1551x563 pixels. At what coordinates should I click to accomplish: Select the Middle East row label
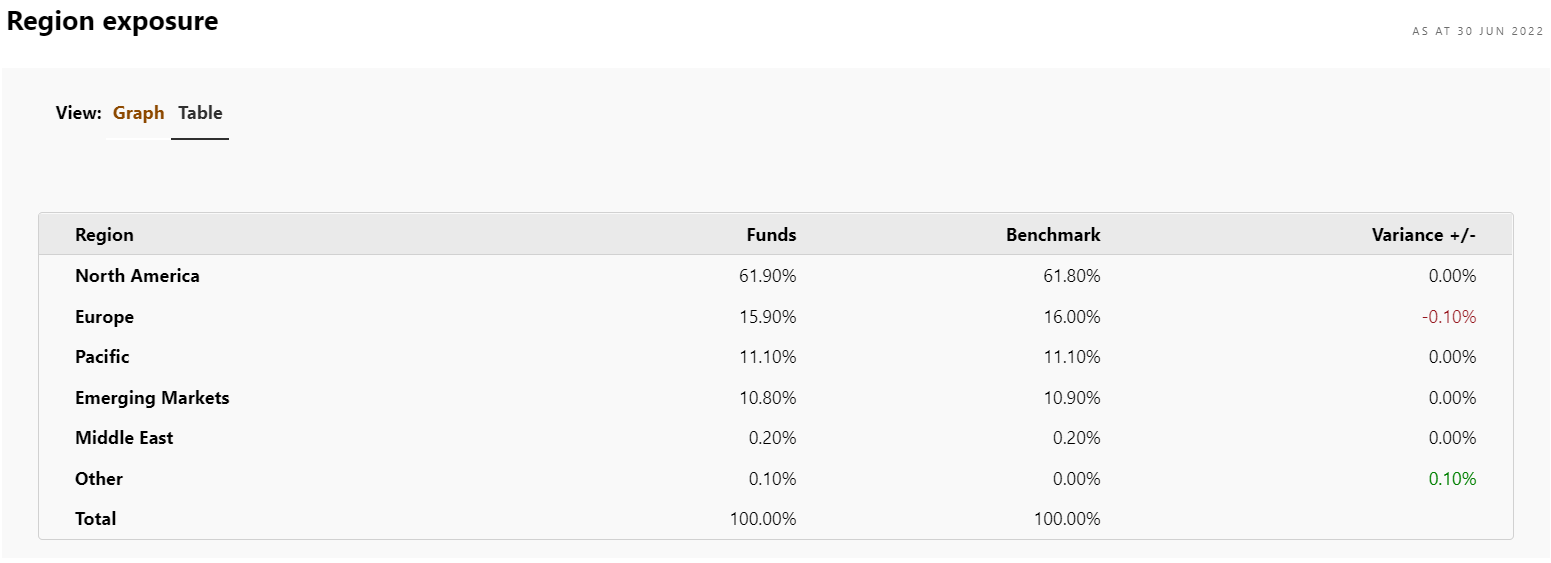click(124, 438)
